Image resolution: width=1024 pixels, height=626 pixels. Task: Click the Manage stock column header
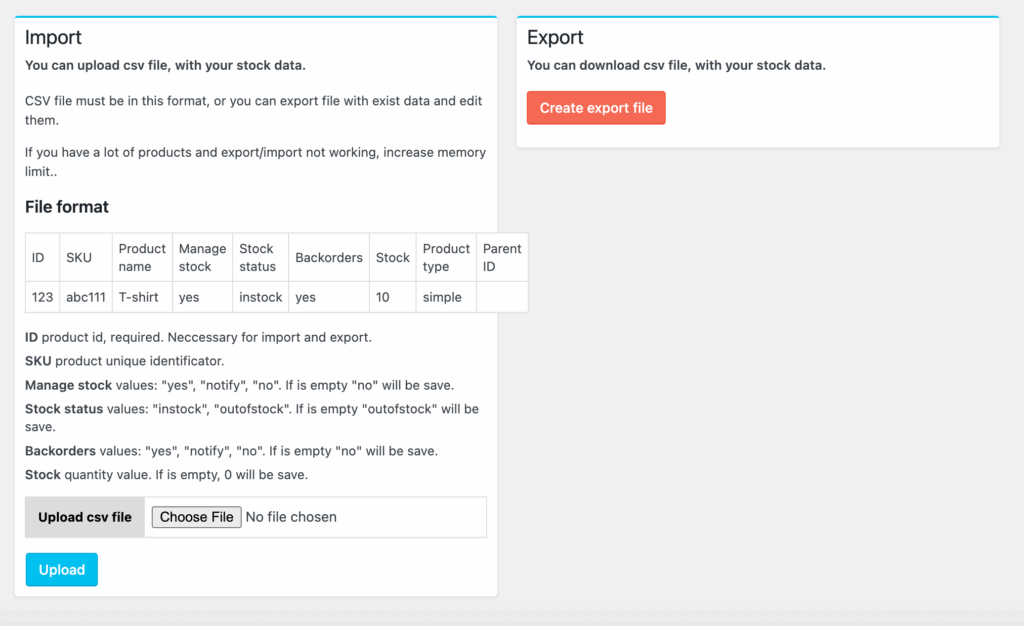tap(202, 258)
